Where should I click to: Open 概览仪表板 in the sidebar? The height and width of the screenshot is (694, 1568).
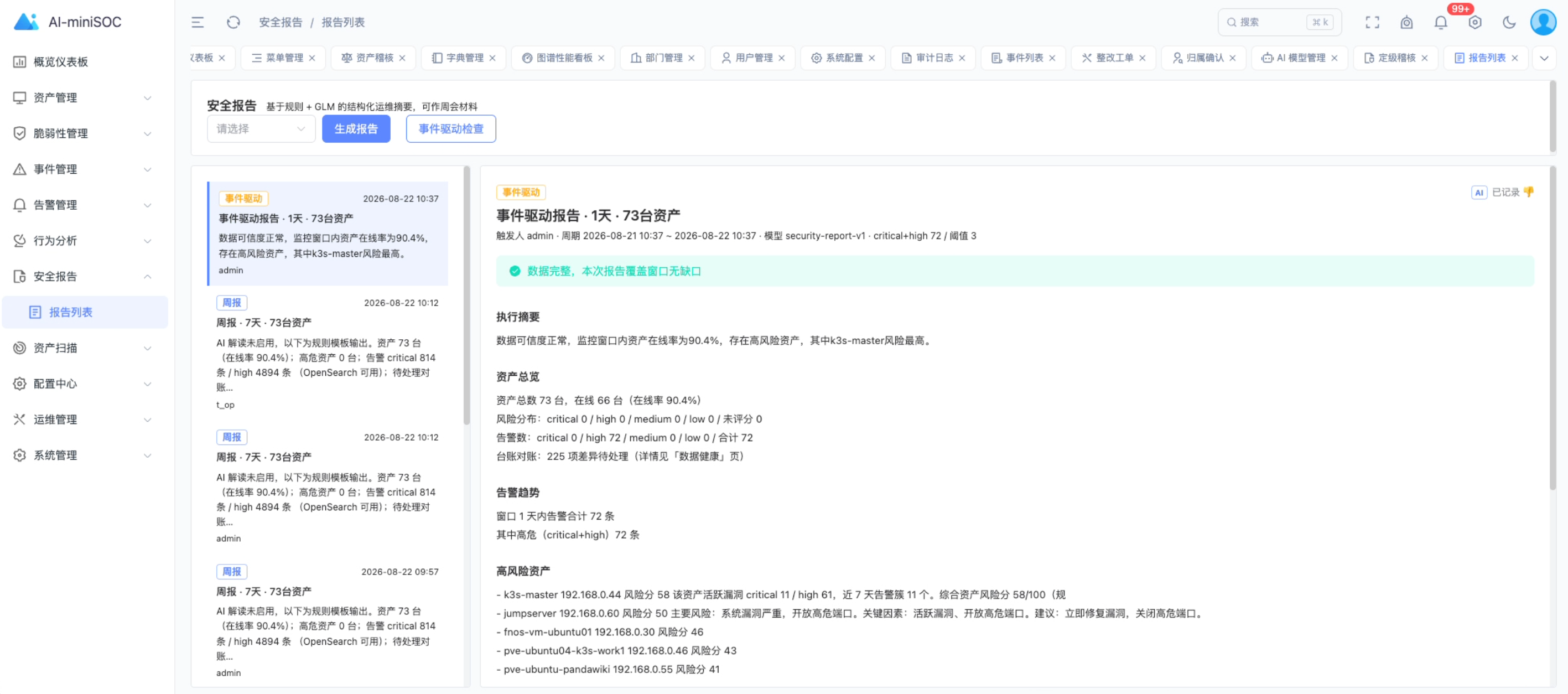pos(84,61)
